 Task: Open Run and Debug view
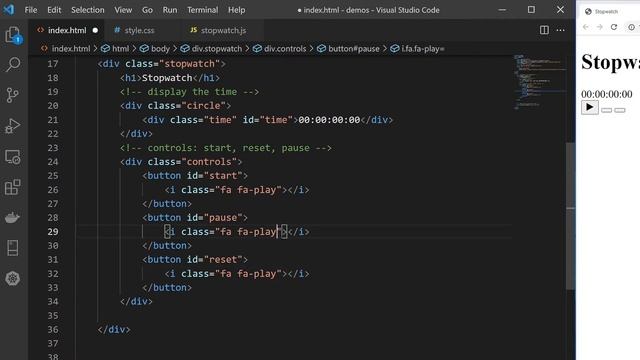[13, 126]
